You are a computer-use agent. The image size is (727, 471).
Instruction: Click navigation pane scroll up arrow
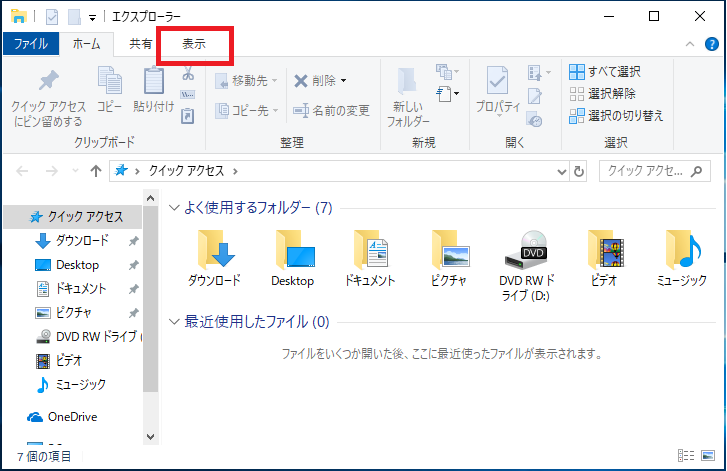(151, 198)
